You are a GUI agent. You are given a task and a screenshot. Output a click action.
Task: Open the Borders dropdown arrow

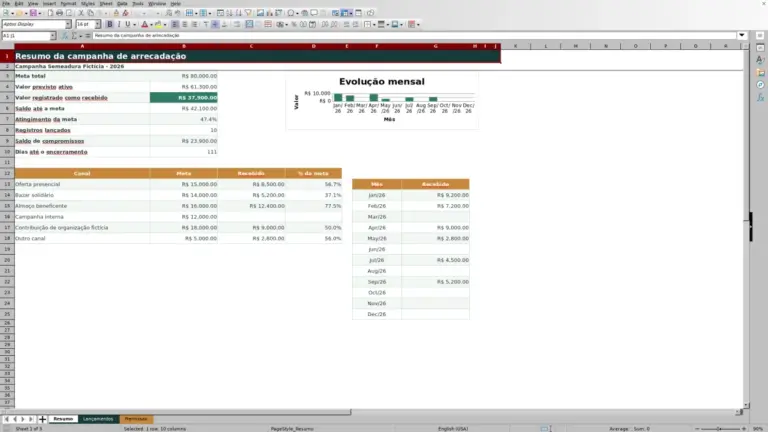[374, 24]
